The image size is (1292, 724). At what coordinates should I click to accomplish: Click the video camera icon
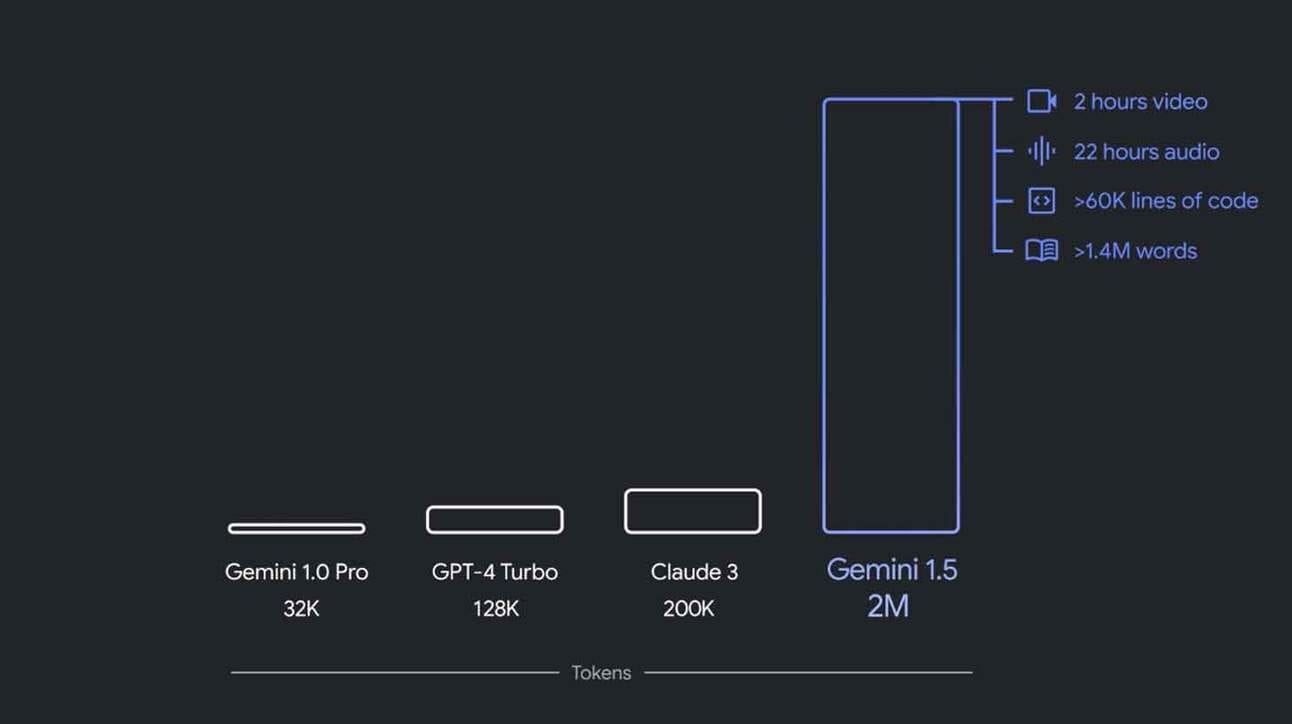[1042, 101]
